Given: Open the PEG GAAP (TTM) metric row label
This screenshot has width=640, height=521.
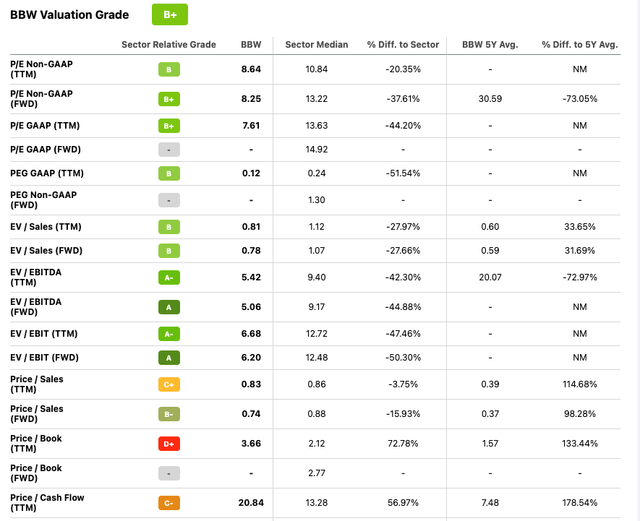Looking at the screenshot, I should [x=47, y=174].
